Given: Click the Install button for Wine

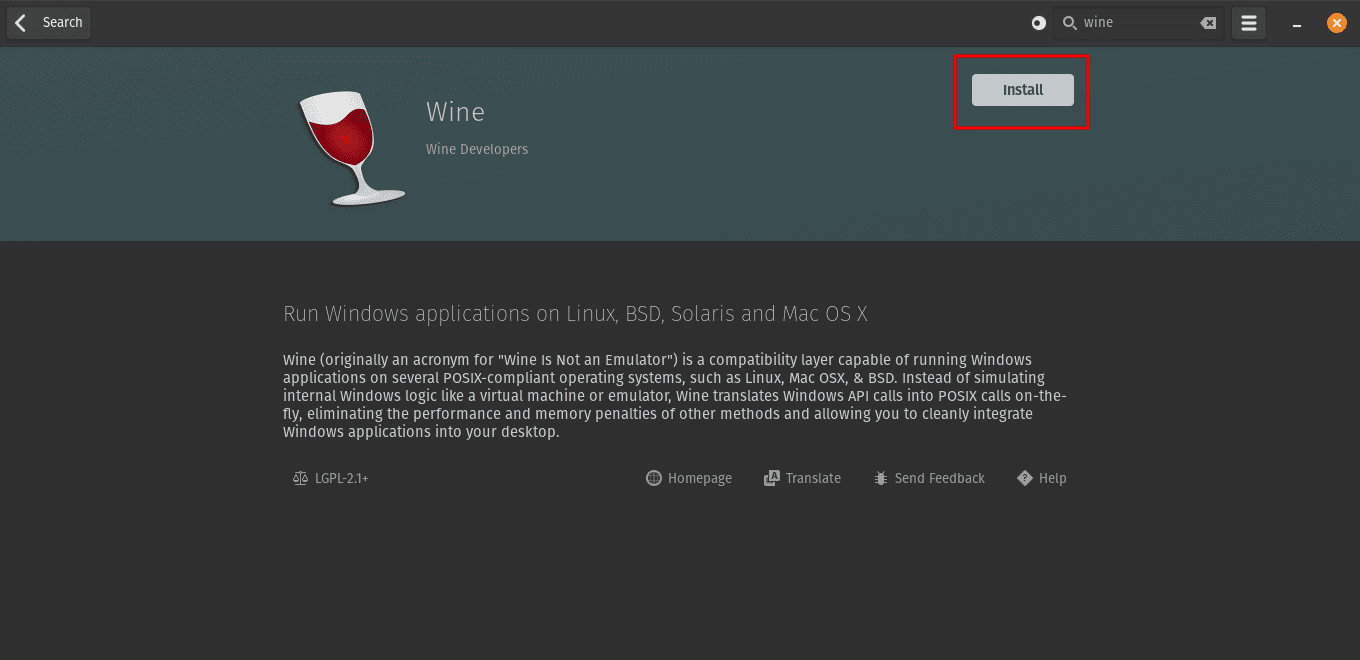Looking at the screenshot, I should click(x=1022, y=89).
